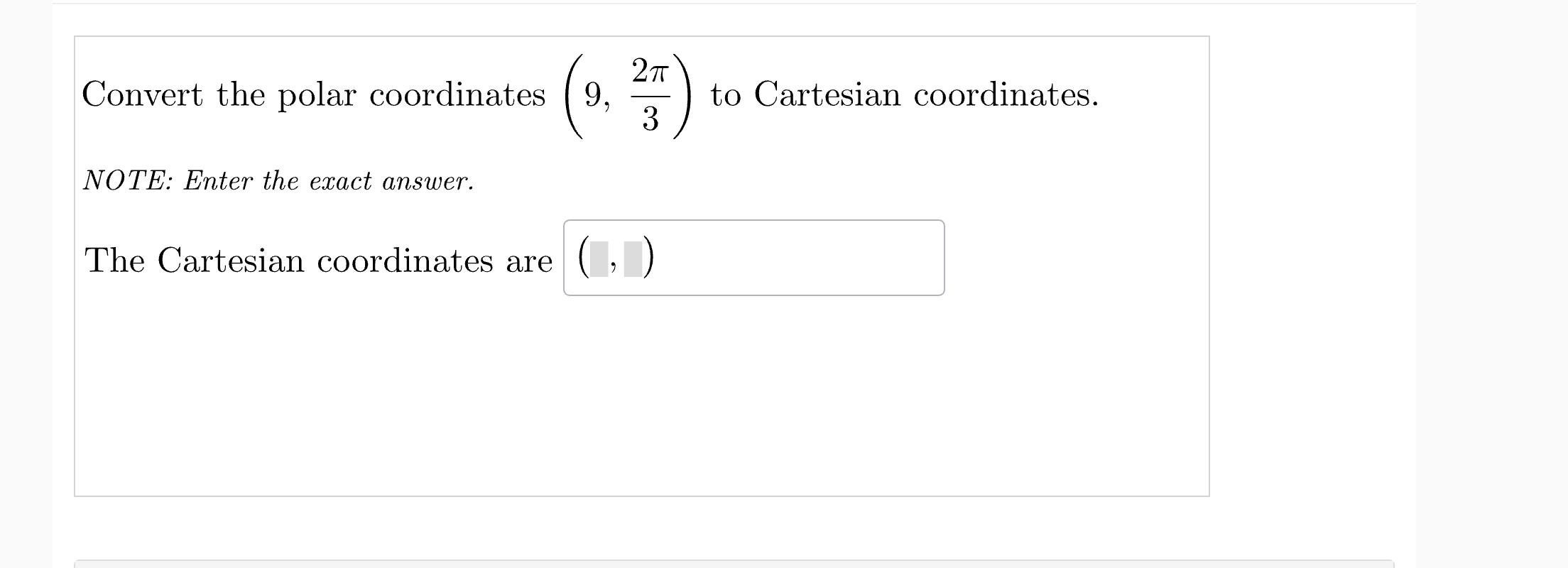Viewport: 1568px width, 568px height.
Task: Click the gray input placeholder before the comma
Action: 598,260
